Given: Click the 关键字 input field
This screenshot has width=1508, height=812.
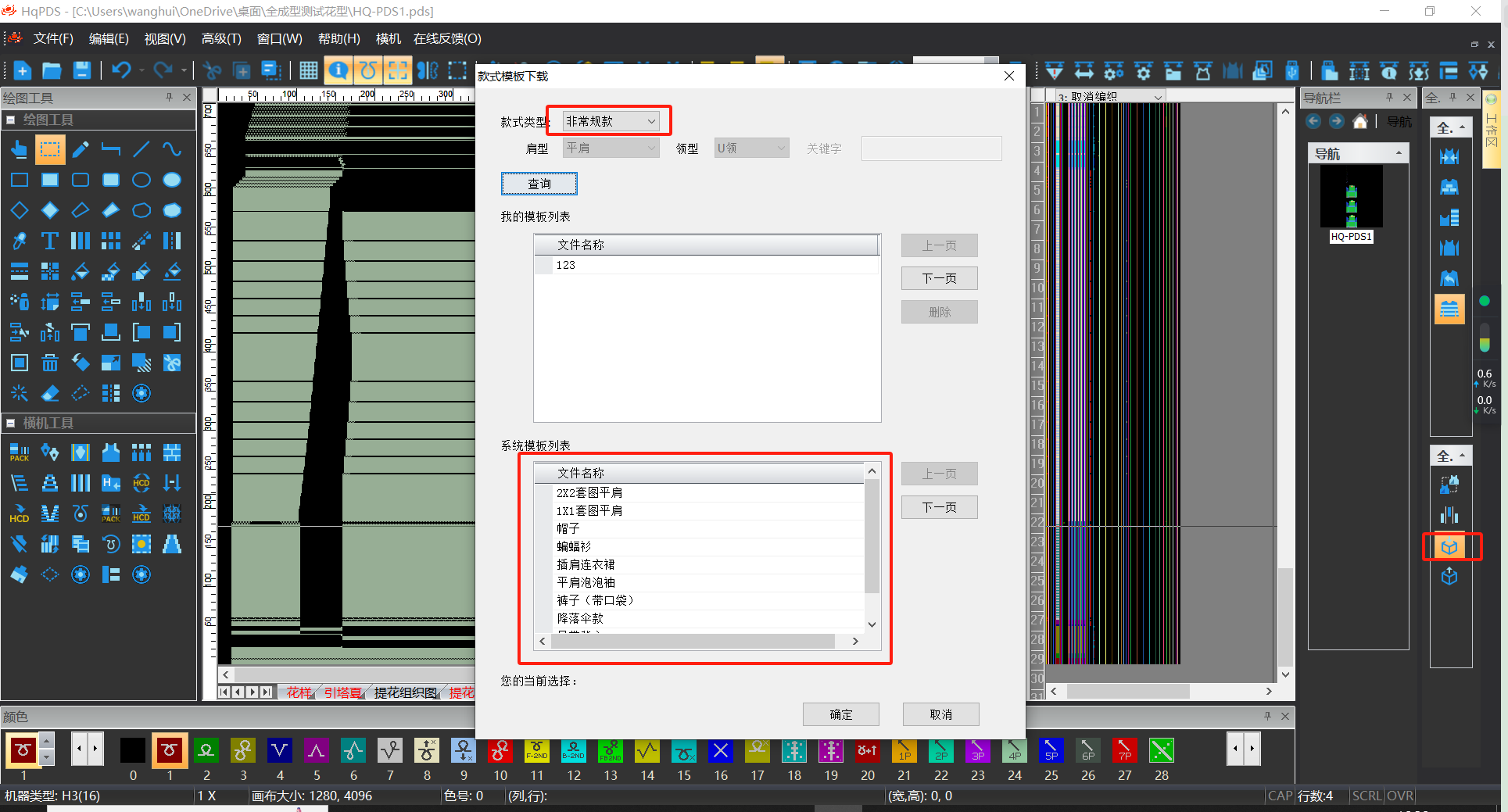Looking at the screenshot, I should (931, 148).
